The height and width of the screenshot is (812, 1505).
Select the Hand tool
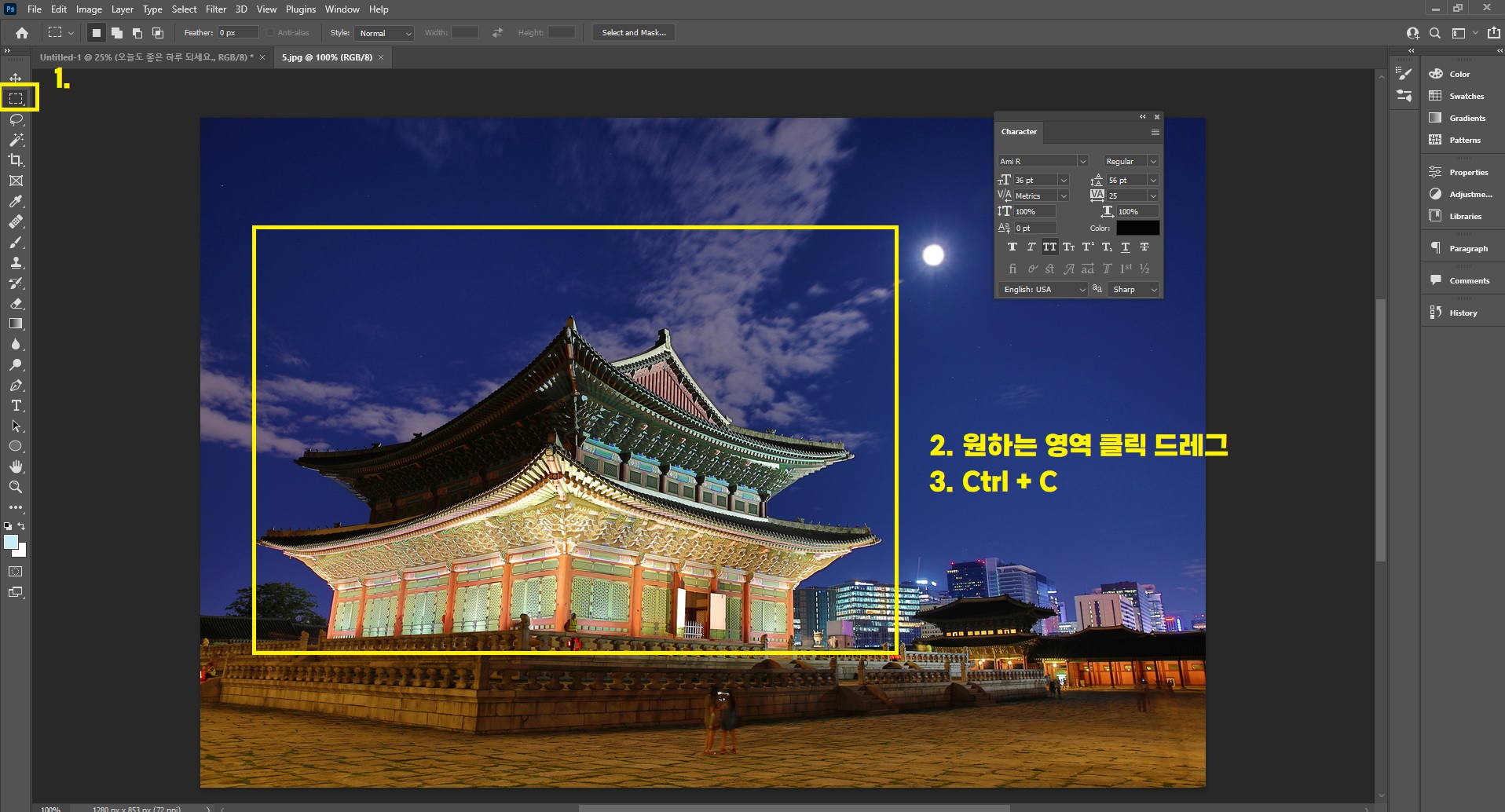16,466
